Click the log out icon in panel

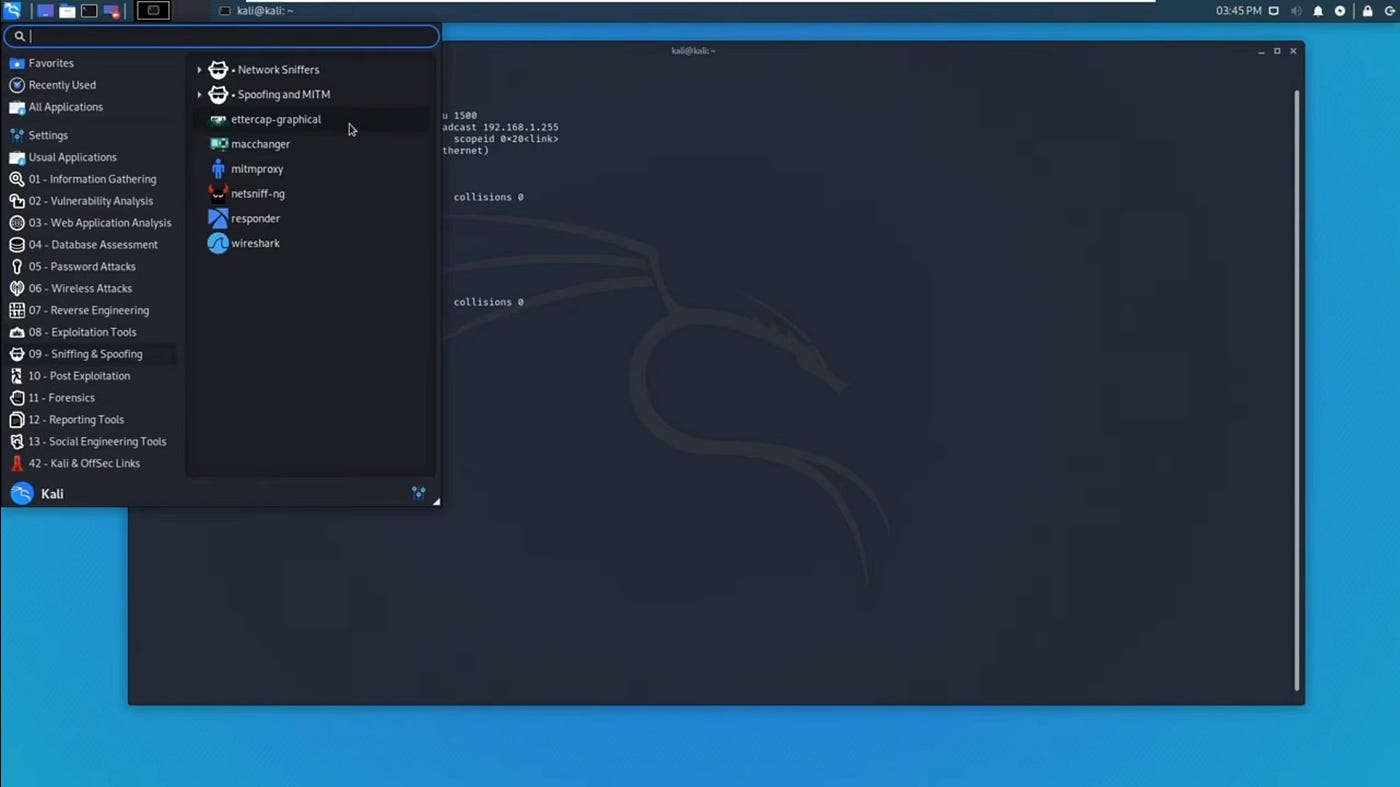pos(1390,11)
